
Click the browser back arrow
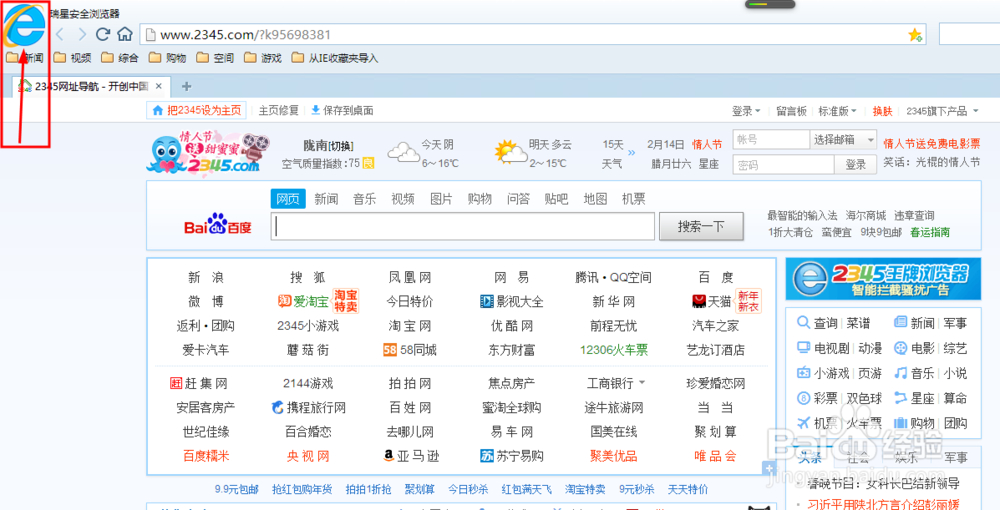pos(61,34)
